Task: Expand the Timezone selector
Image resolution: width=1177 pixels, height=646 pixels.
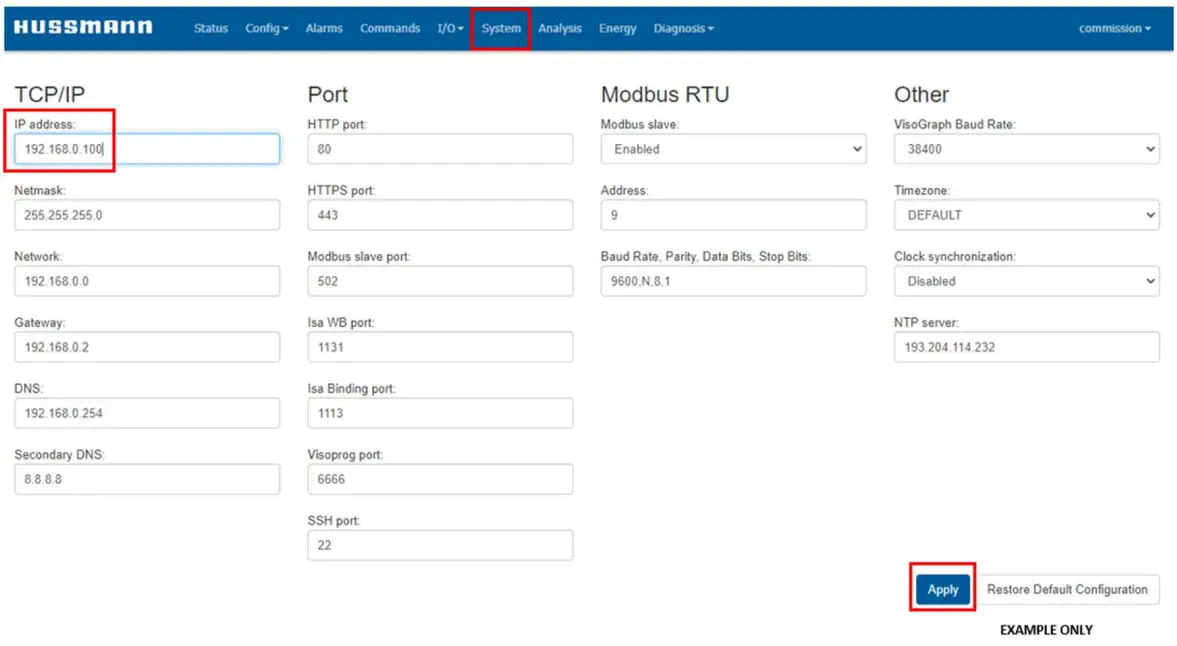Action: (1026, 215)
